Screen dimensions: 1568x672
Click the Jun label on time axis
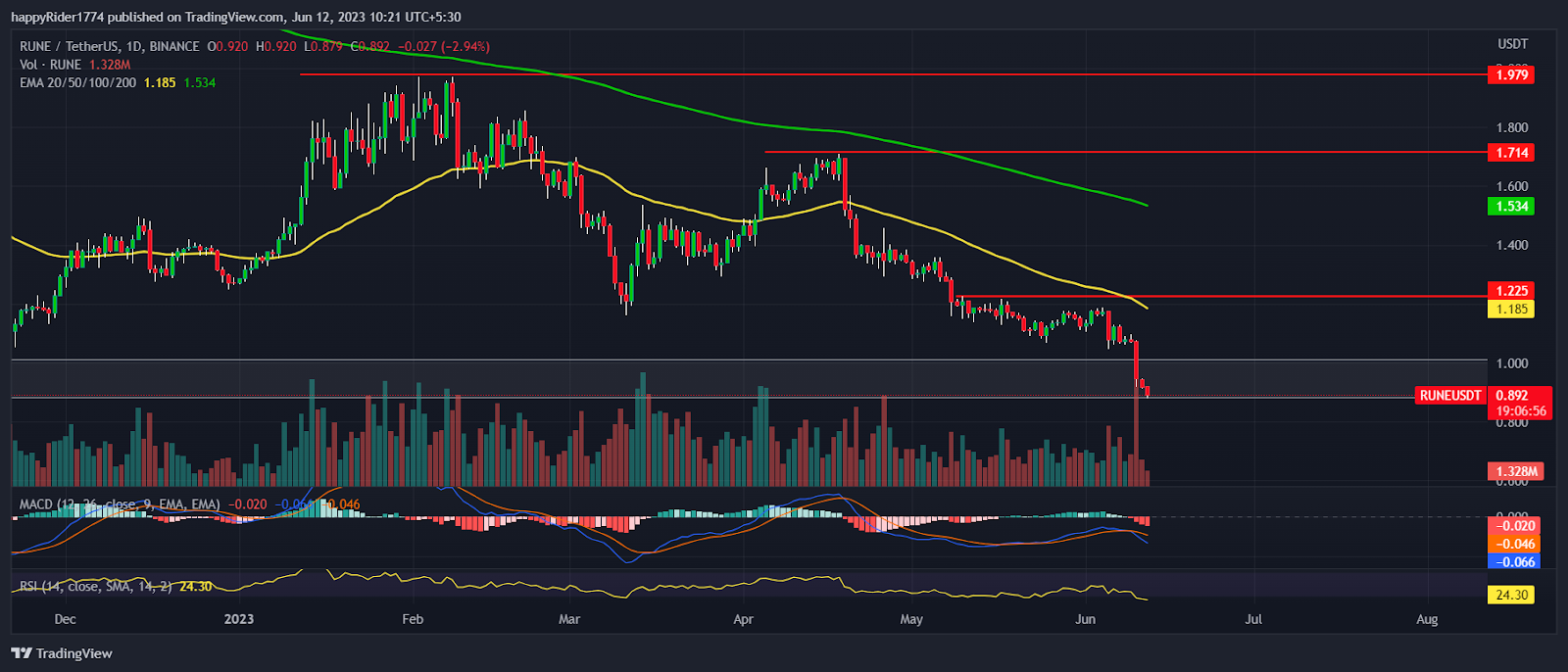(1085, 619)
